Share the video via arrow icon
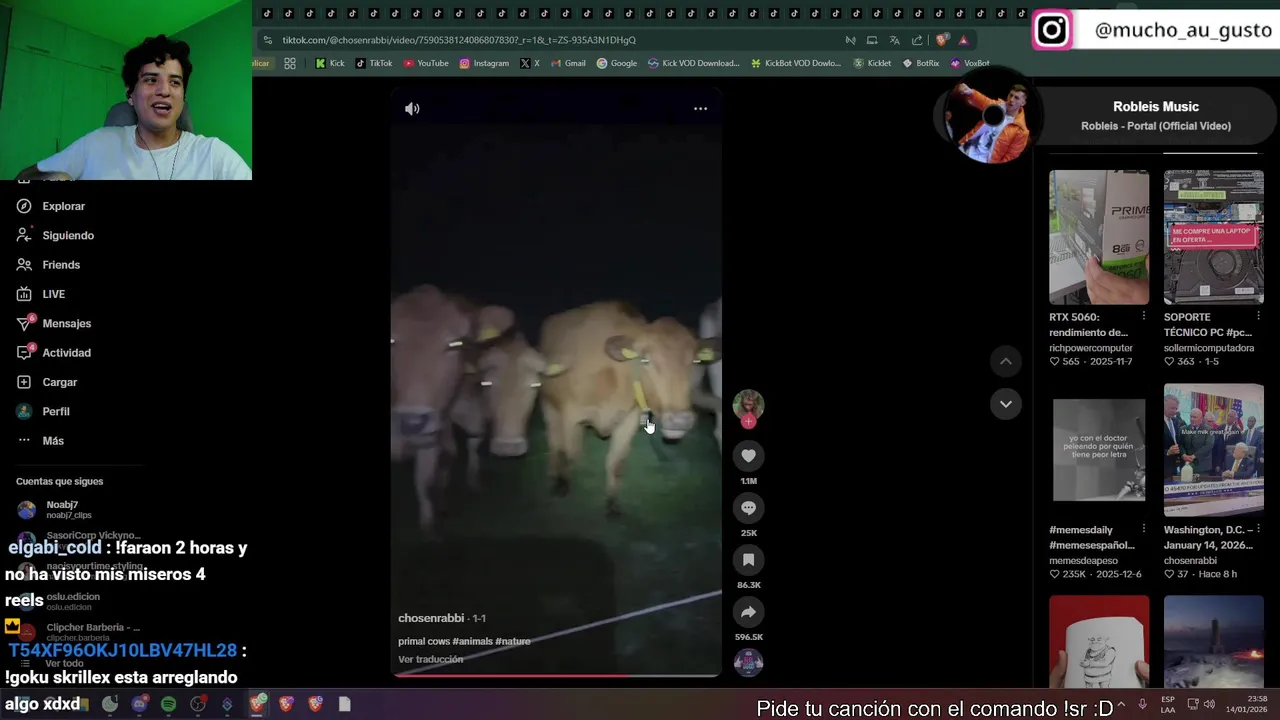Screen dimensions: 1280x720 [x=748, y=612]
